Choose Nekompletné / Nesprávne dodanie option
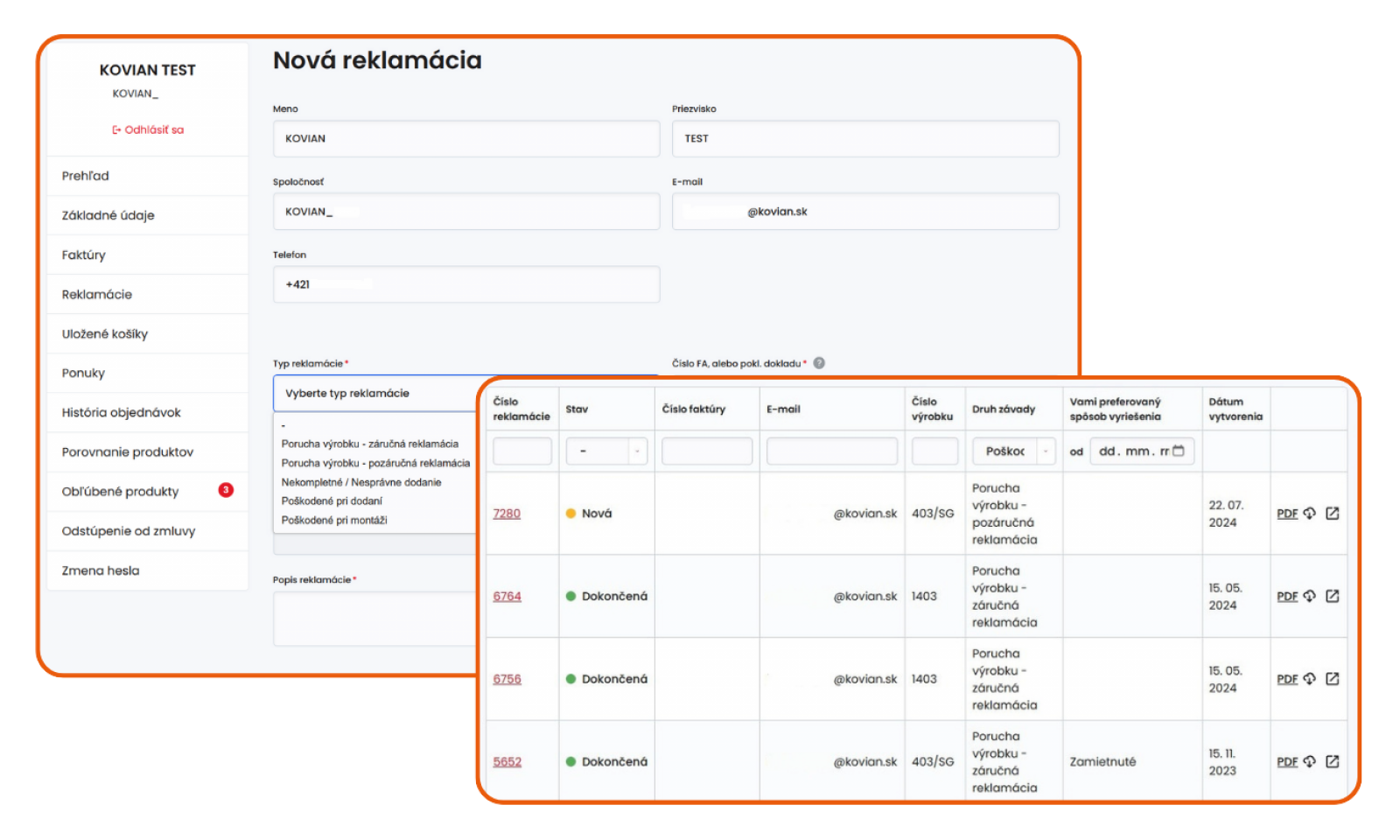 pyautogui.click(x=360, y=483)
